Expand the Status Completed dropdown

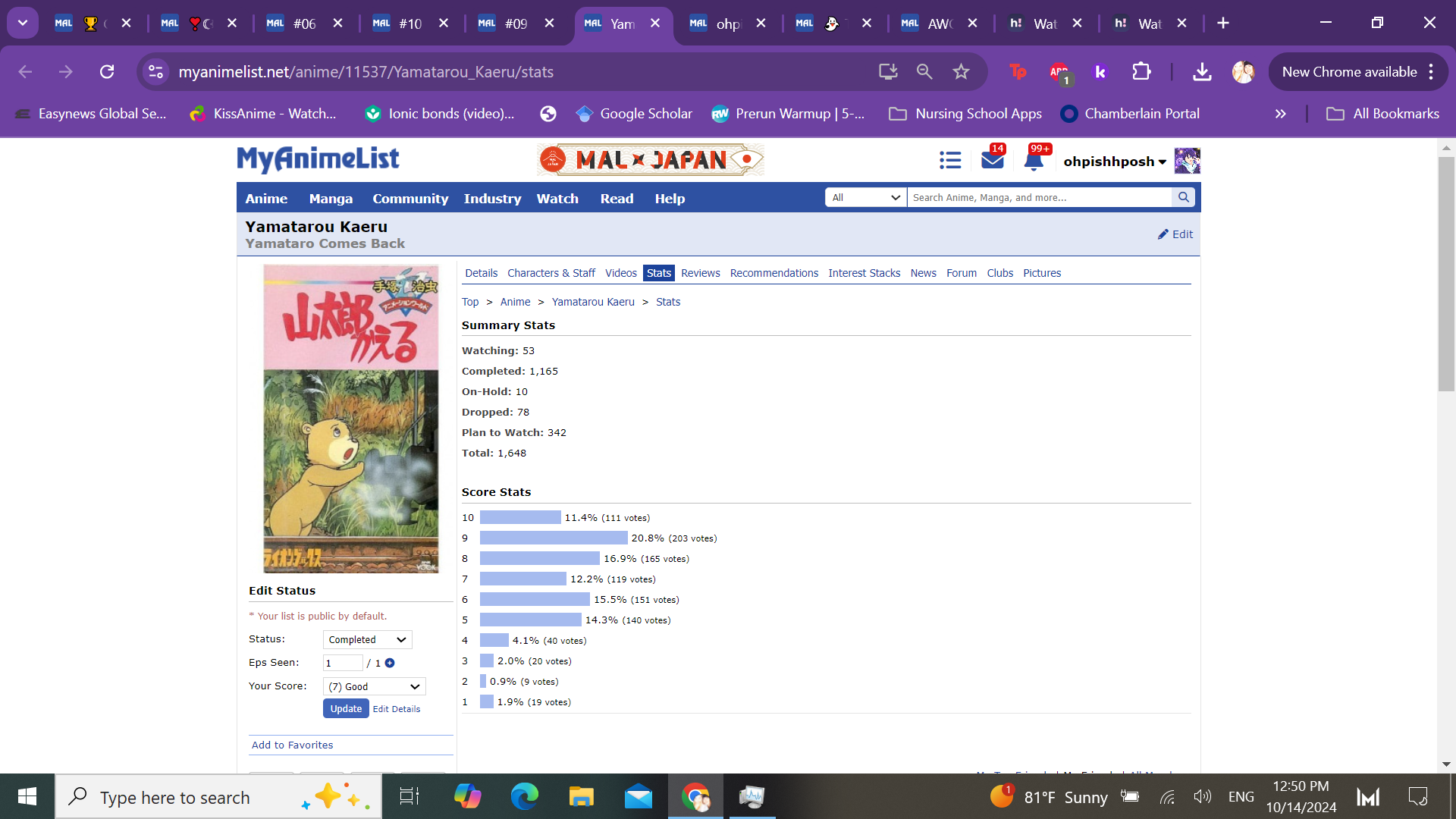[x=368, y=640]
